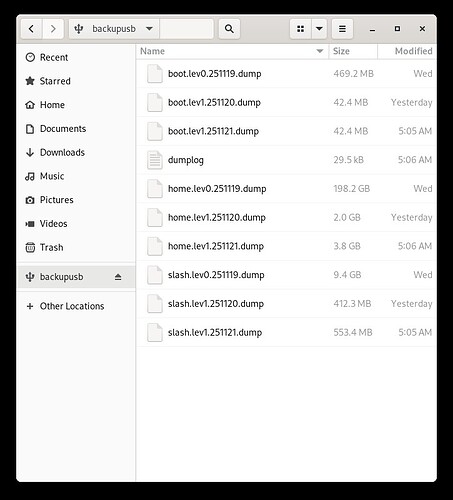Click the Home house icon in sidebar
The width and height of the screenshot is (453, 500).
[x=30, y=105]
